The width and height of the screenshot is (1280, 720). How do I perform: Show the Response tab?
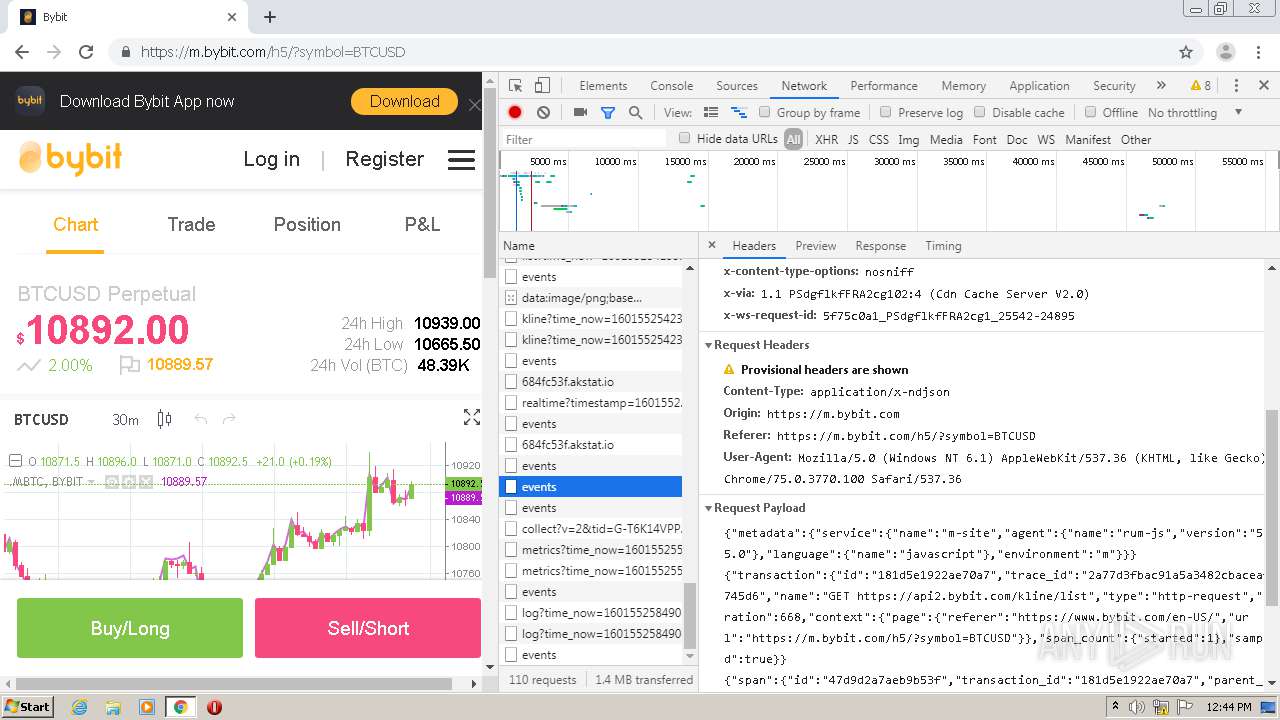[x=880, y=245]
